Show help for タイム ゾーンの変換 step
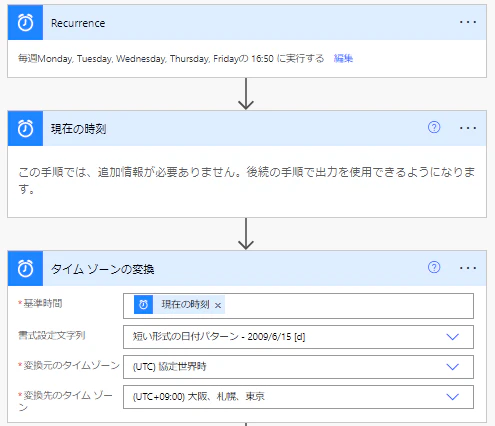Viewport: 495px width, 426px height. [434, 267]
